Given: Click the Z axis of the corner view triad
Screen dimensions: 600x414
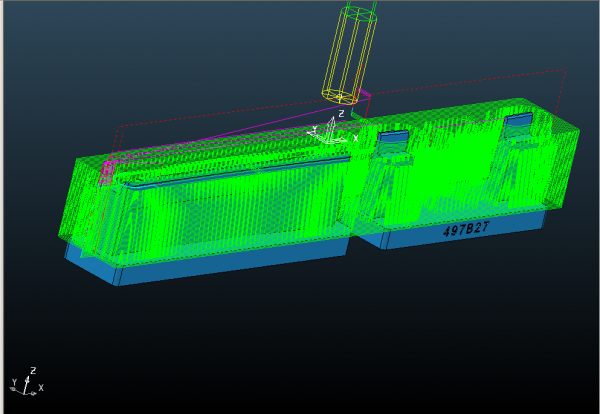Looking at the screenshot, I should 26,385.
